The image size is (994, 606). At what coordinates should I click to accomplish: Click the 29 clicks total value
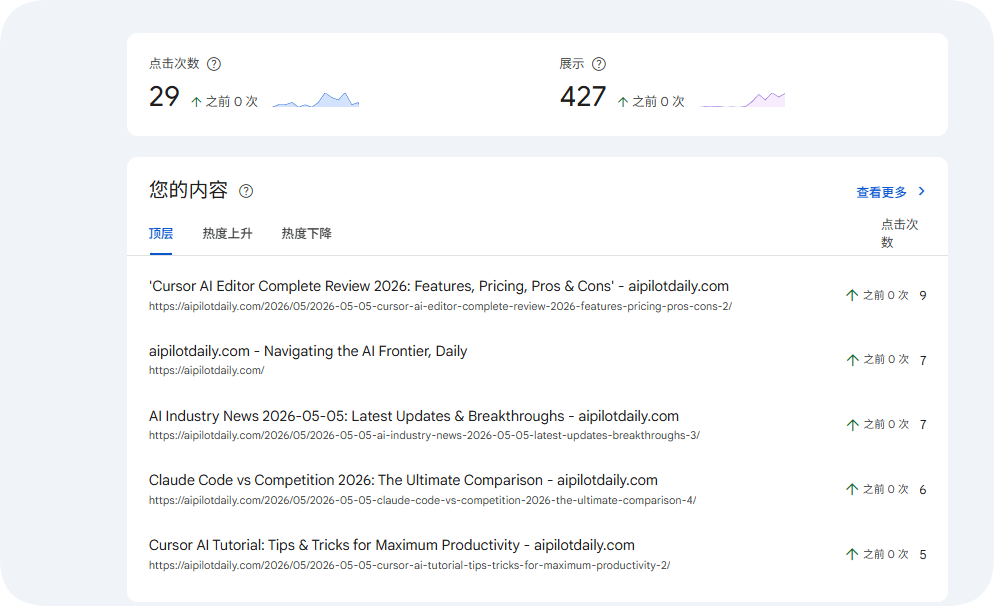click(x=164, y=96)
